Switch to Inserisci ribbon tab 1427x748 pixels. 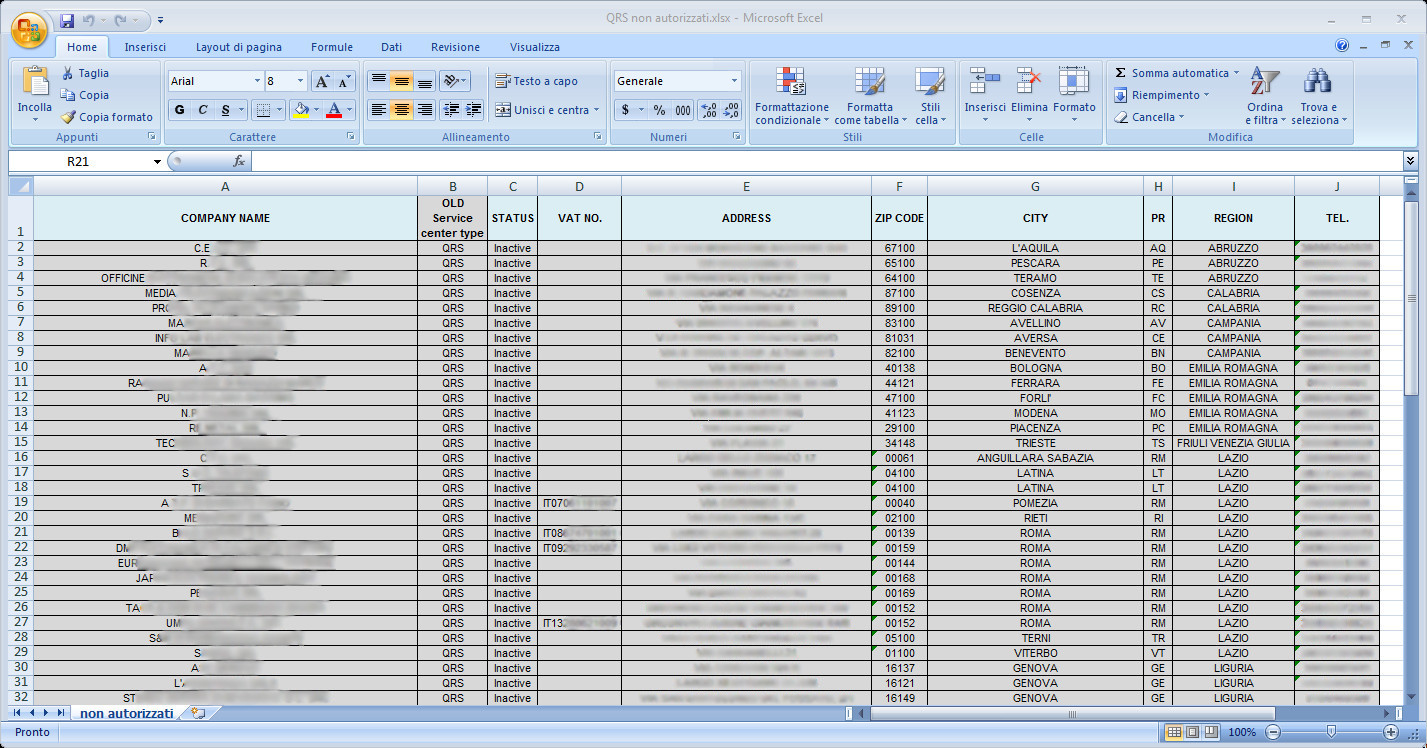point(145,47)
